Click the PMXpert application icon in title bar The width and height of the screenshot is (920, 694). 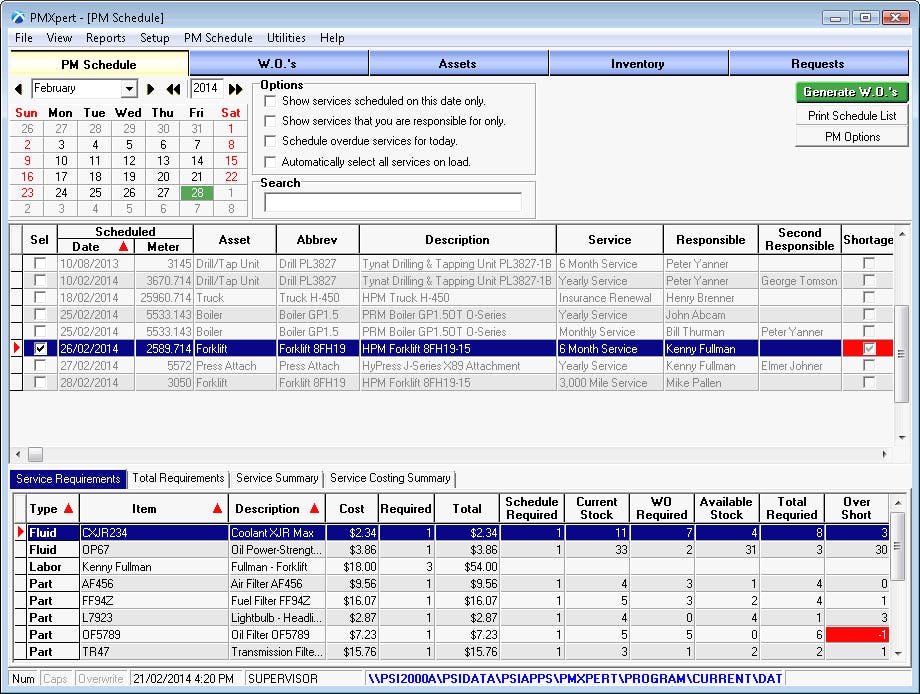[18, 18]
